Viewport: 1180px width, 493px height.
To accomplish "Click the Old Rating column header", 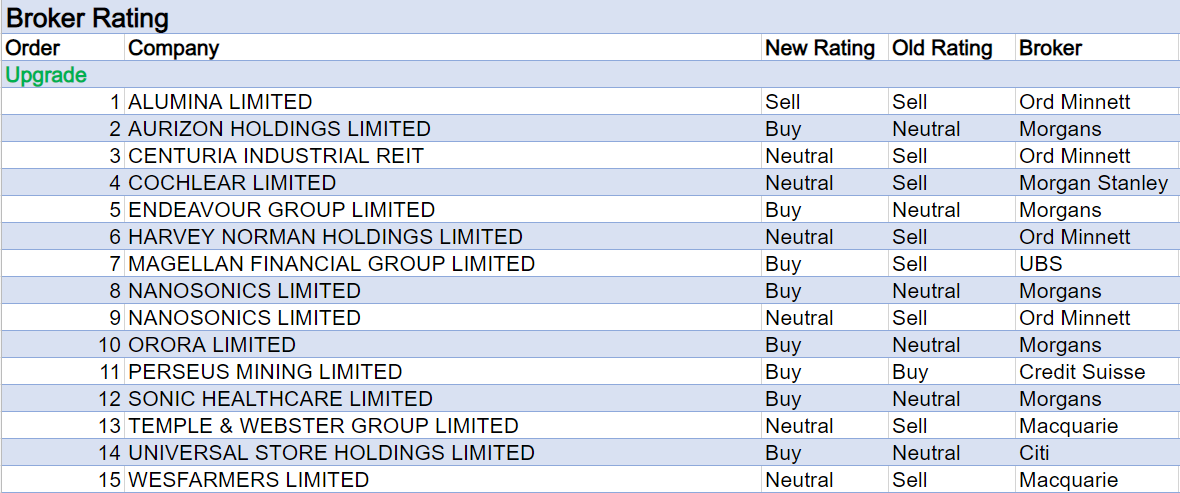I will pos(942,48).
